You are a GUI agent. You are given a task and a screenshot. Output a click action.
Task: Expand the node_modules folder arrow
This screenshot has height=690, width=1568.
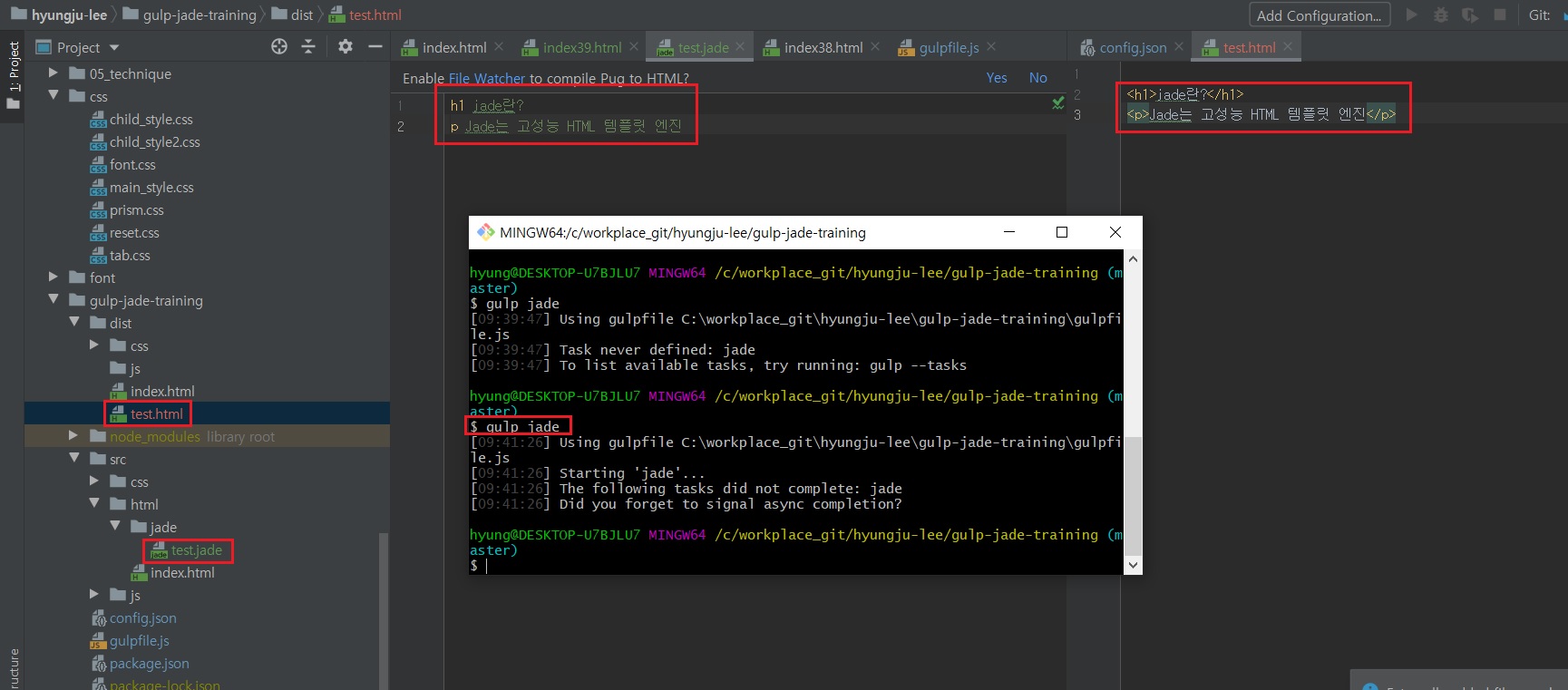click(x=73, y=436)
